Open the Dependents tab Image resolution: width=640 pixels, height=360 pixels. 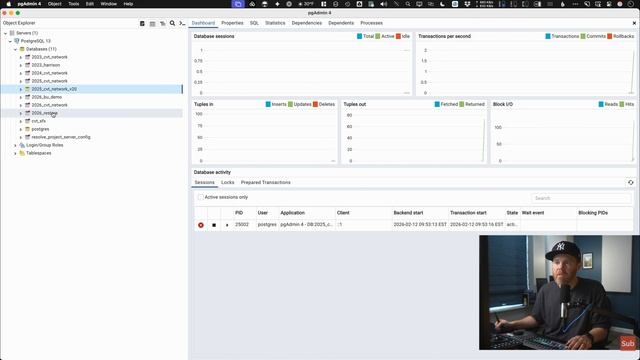point(341,23)
